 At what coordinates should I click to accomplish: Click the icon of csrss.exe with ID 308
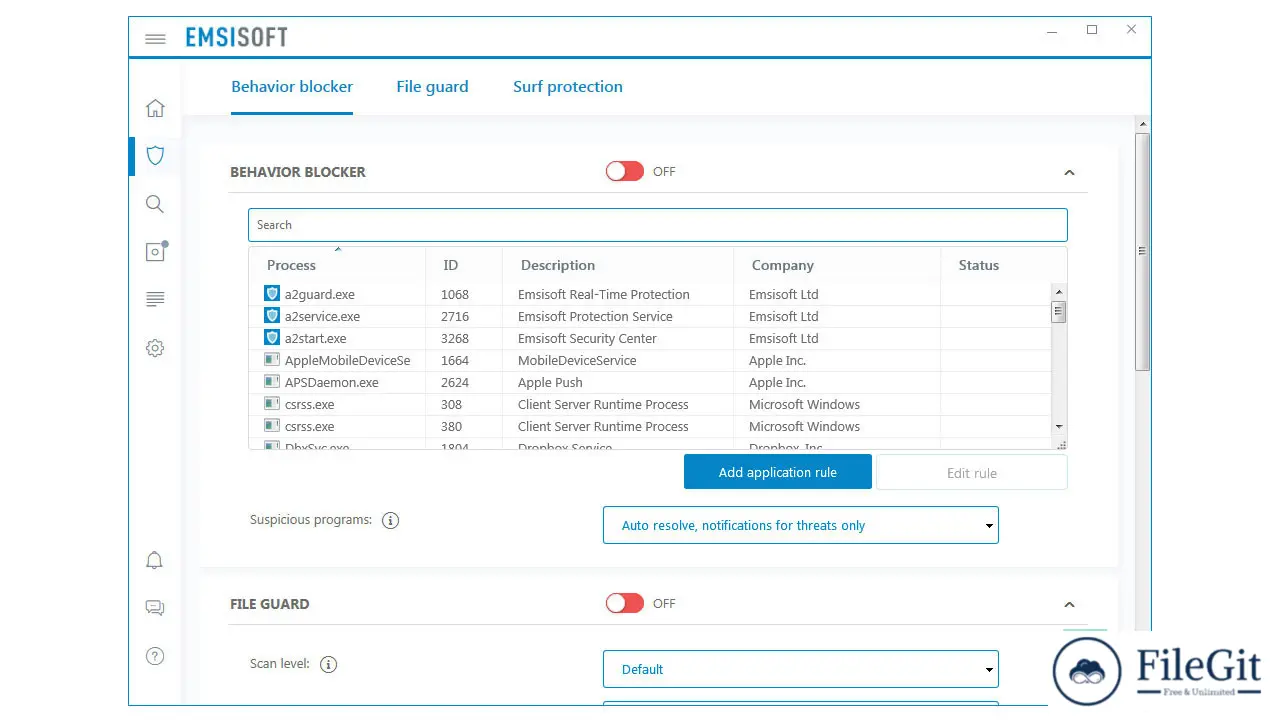271,403
